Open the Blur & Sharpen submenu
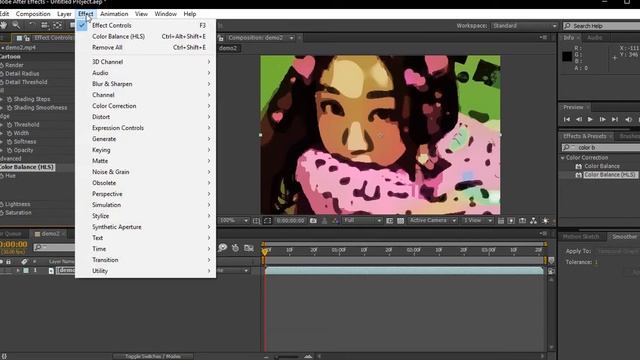This screenshot has height=360, width=640. (x=145, y=84)
